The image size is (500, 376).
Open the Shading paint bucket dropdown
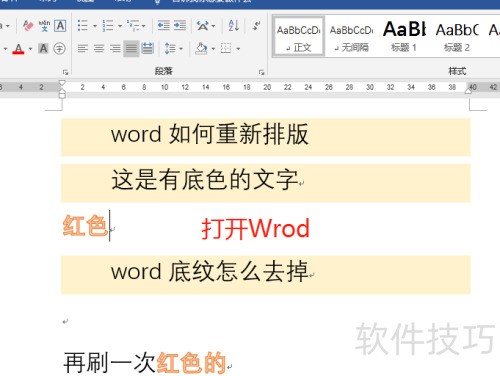click(x=213, y=49)
